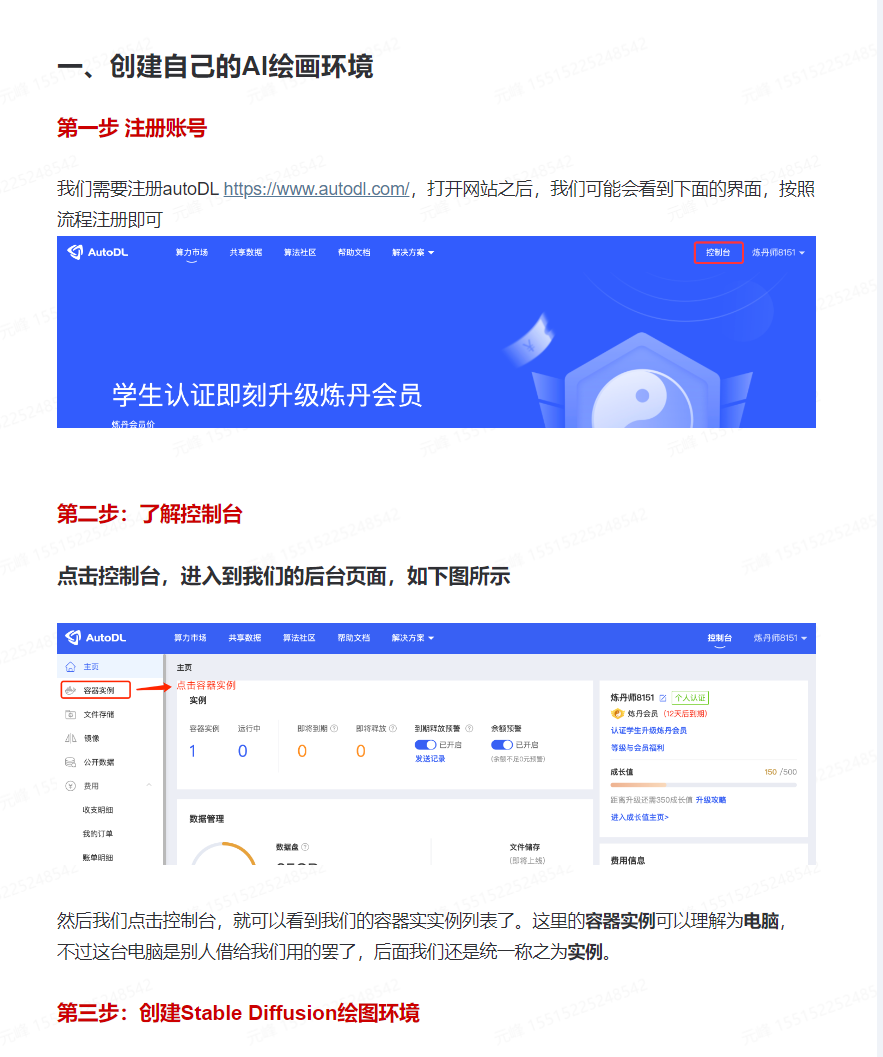Click heading 第一步 注册账号

pyautogui.click(x=131, y=127)
